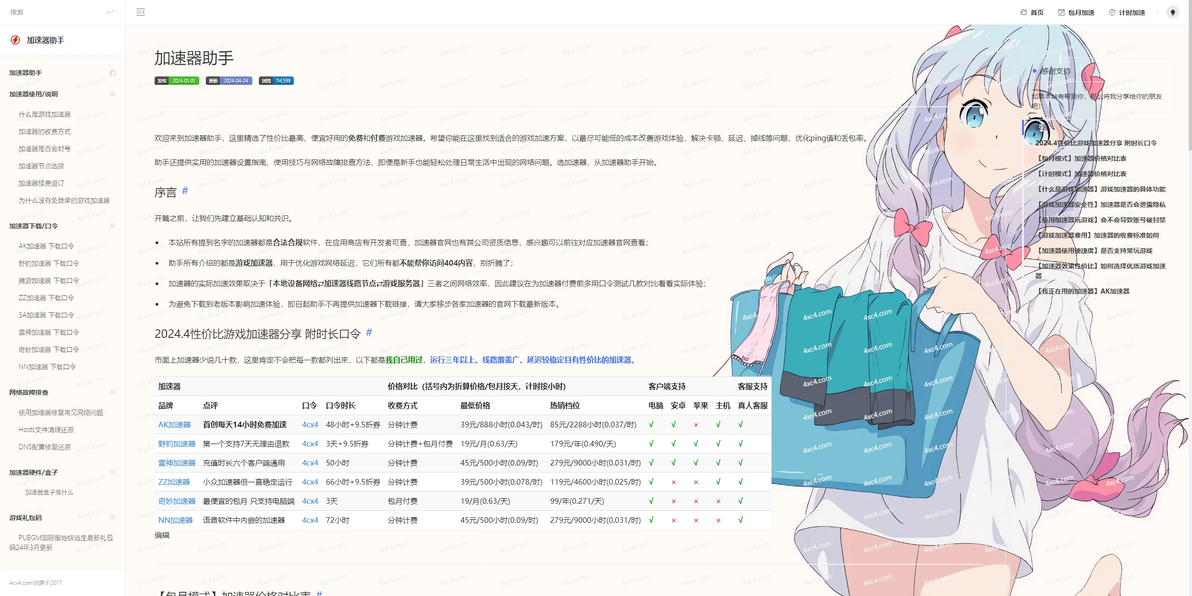Jump to 【什么是游戏加速器】 in table of contents
Image resolution: width=1192 pixels, height=596 pixels.
pyautogui.click(x=1100, y=189)
